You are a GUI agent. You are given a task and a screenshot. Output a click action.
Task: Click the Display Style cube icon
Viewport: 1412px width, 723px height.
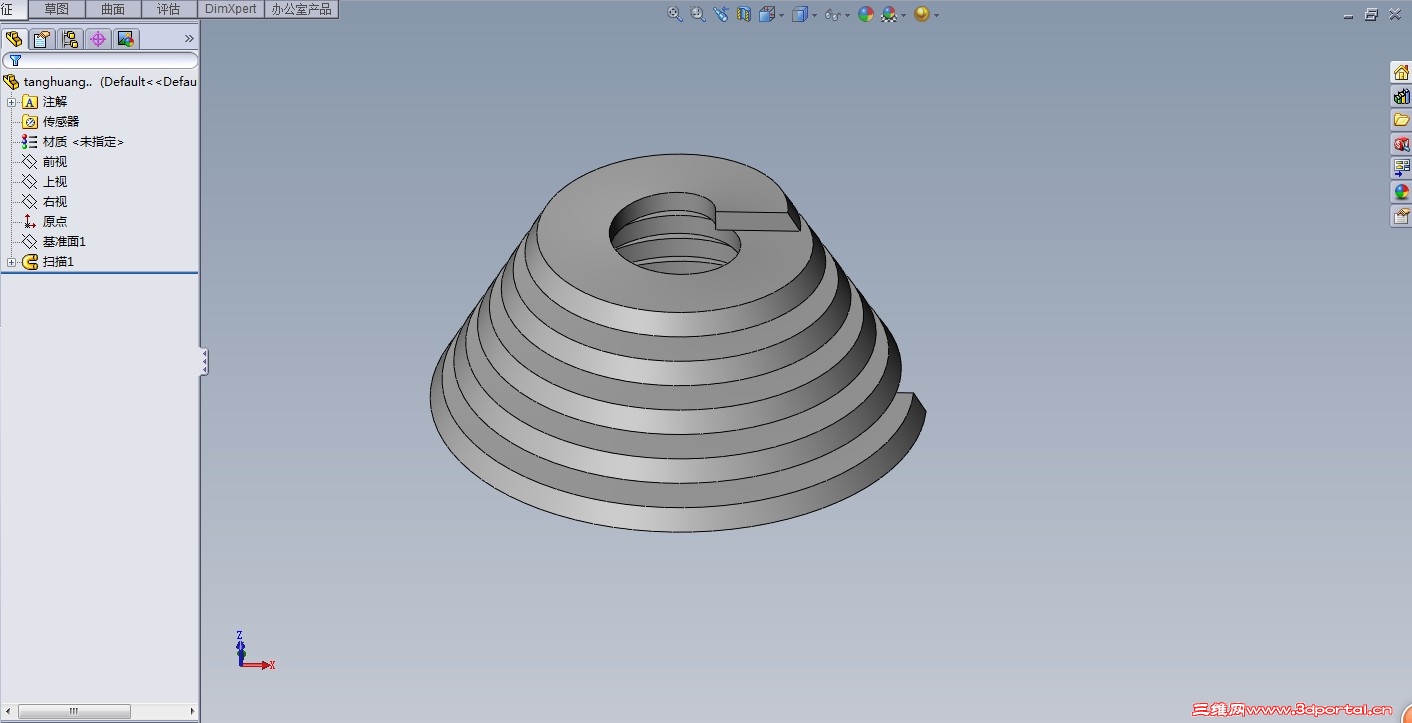tap(800, 14)
